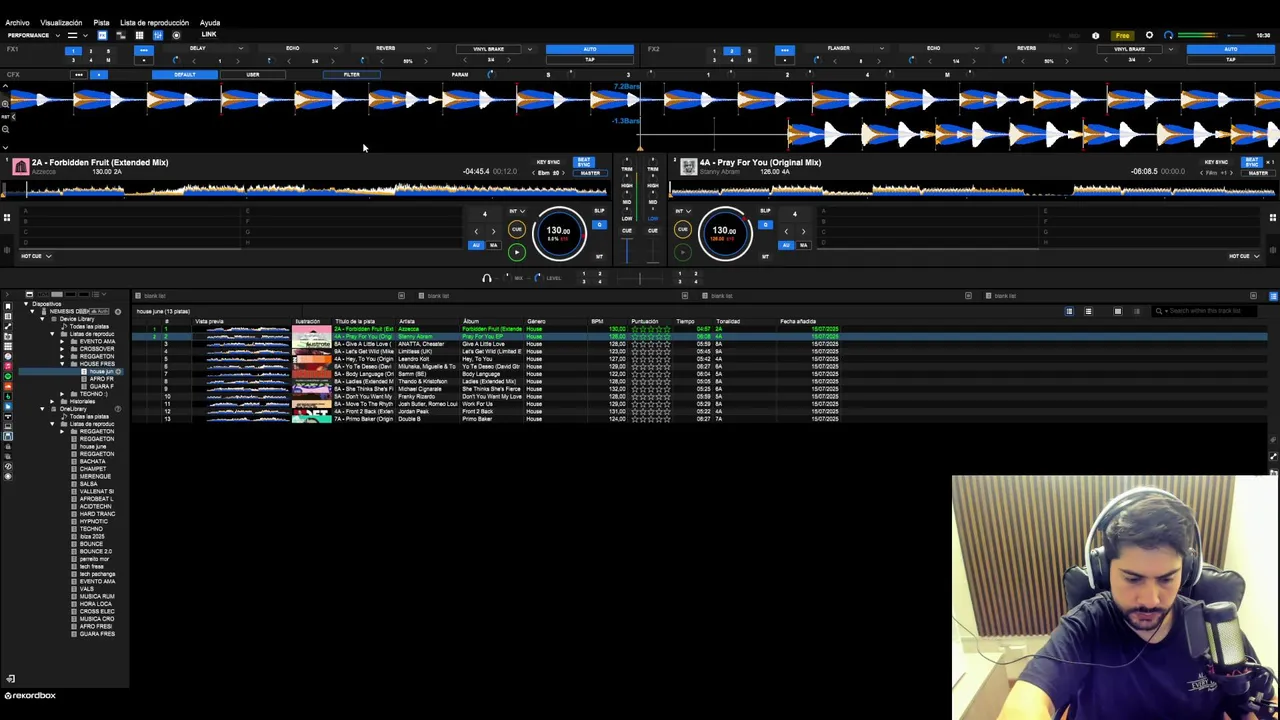Open the Ayuda menu
The height and width of the screenshot is (720, 1280).
210,22
